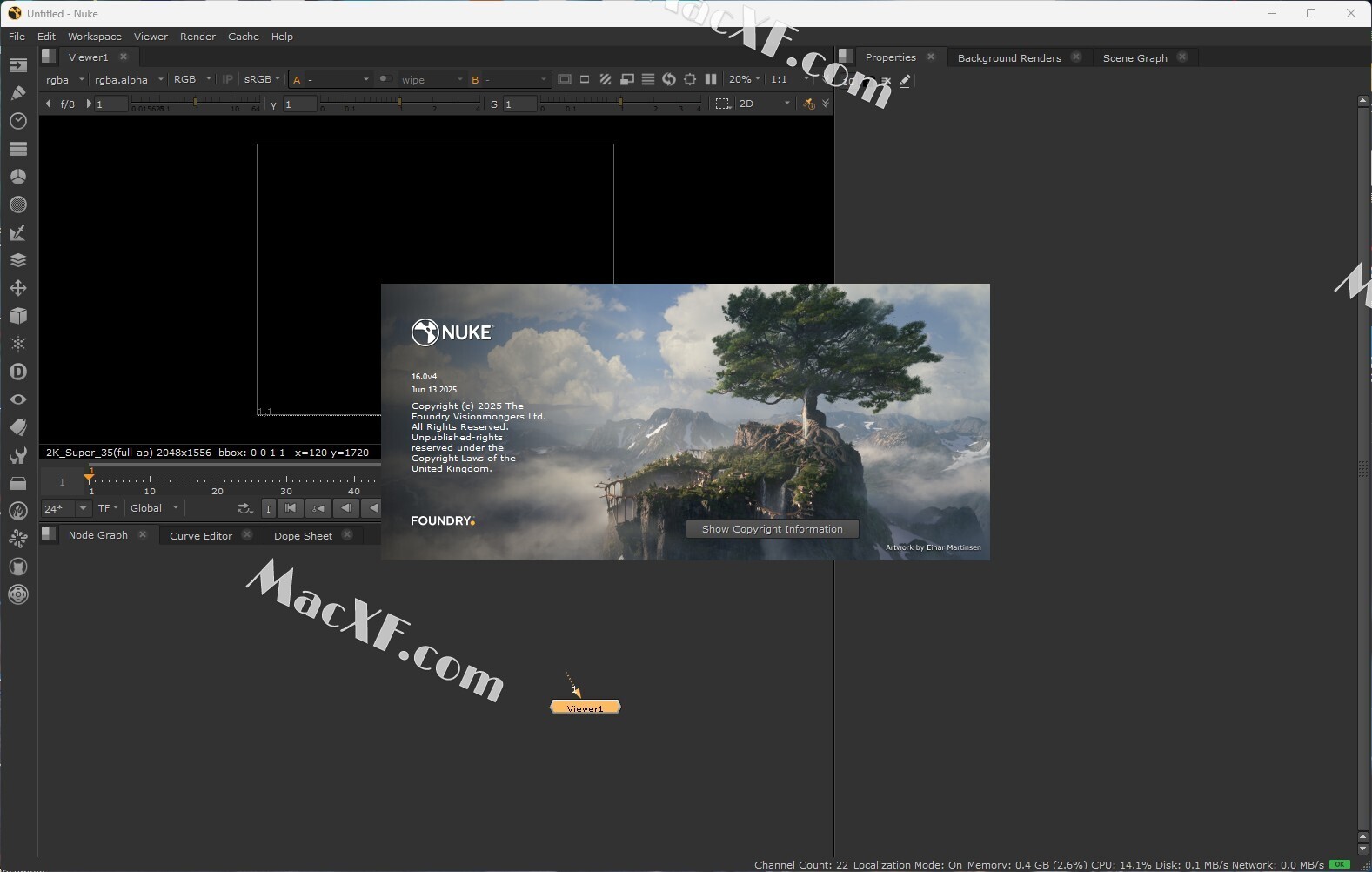Click the Properties panel pencil icon

pos(906,80)
